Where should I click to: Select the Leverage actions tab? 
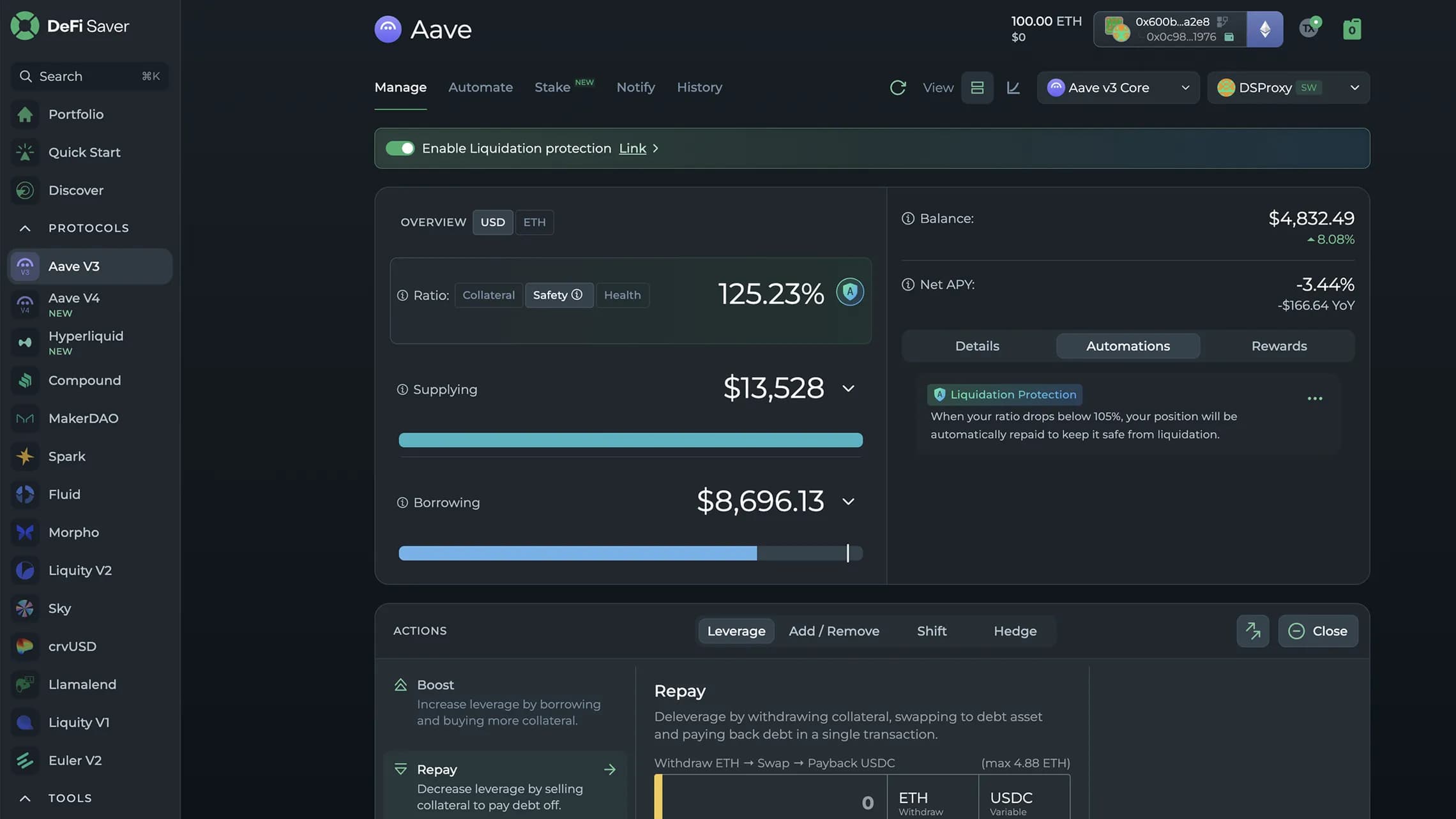(736, 631)
